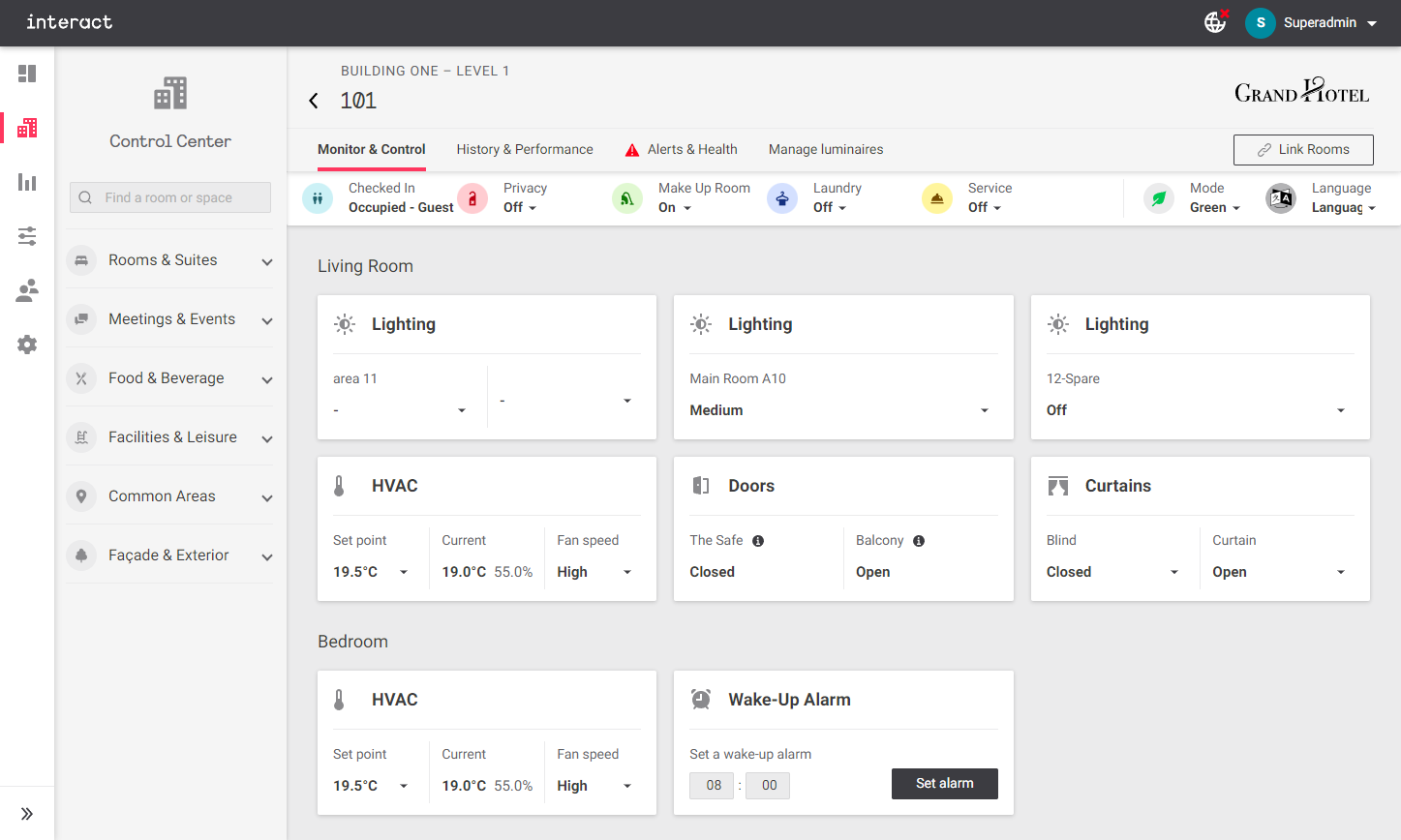Click the Link Rooms button
1401x840 pixels.
(x=1303, y=150)
